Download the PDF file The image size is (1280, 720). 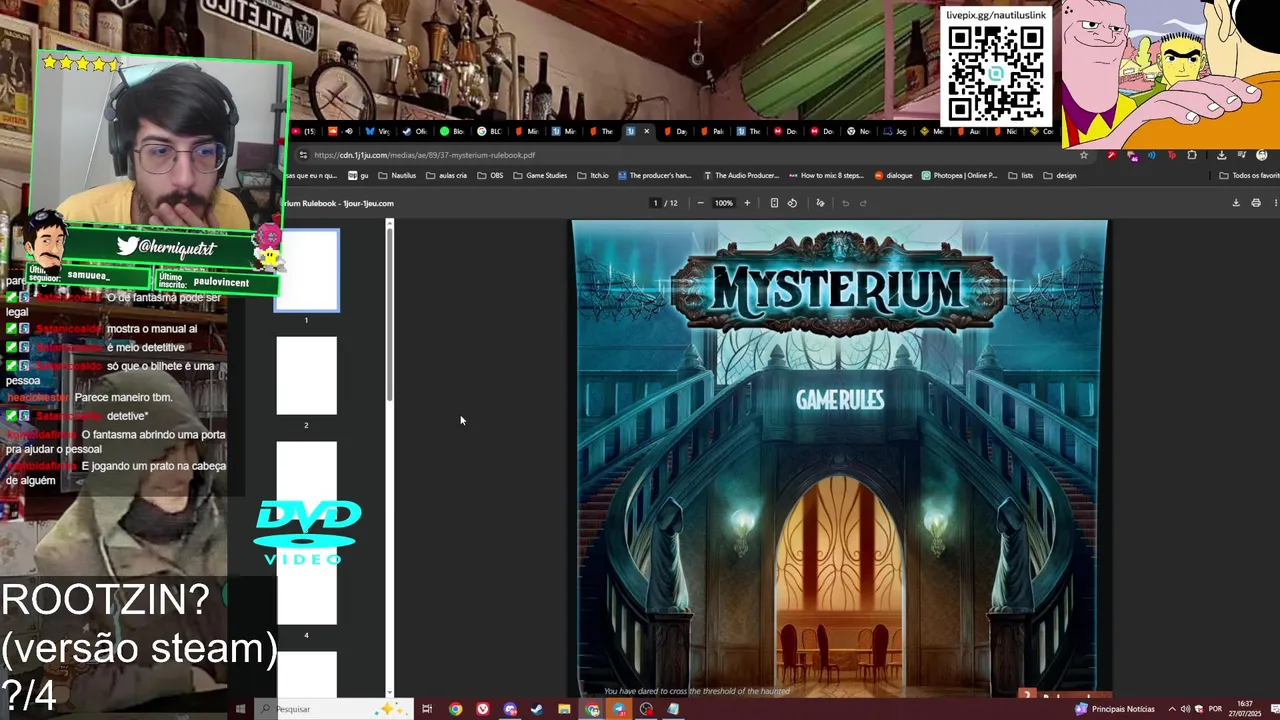point(1236,203)
